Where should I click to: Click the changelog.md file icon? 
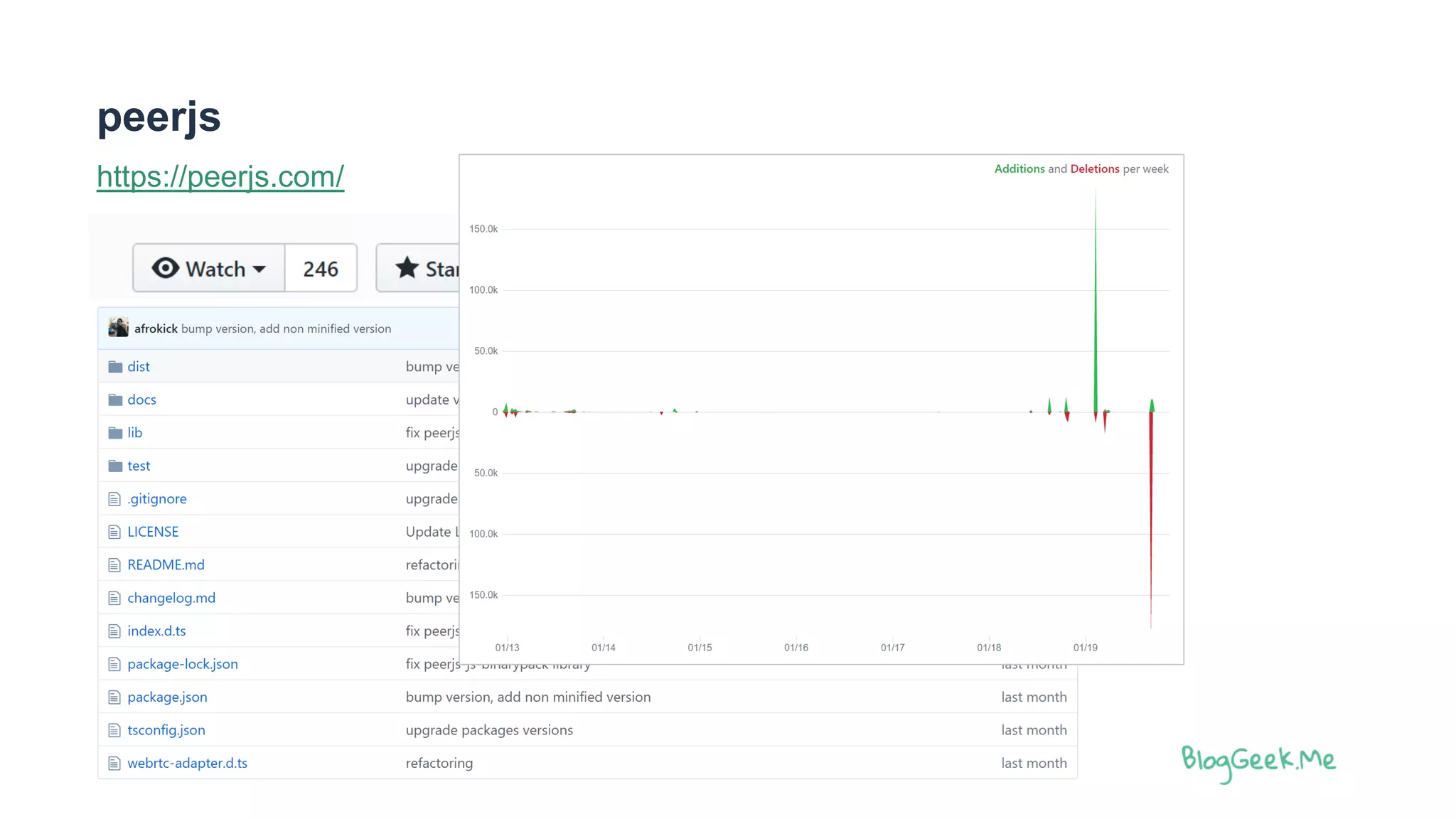(x=114, y=598)
